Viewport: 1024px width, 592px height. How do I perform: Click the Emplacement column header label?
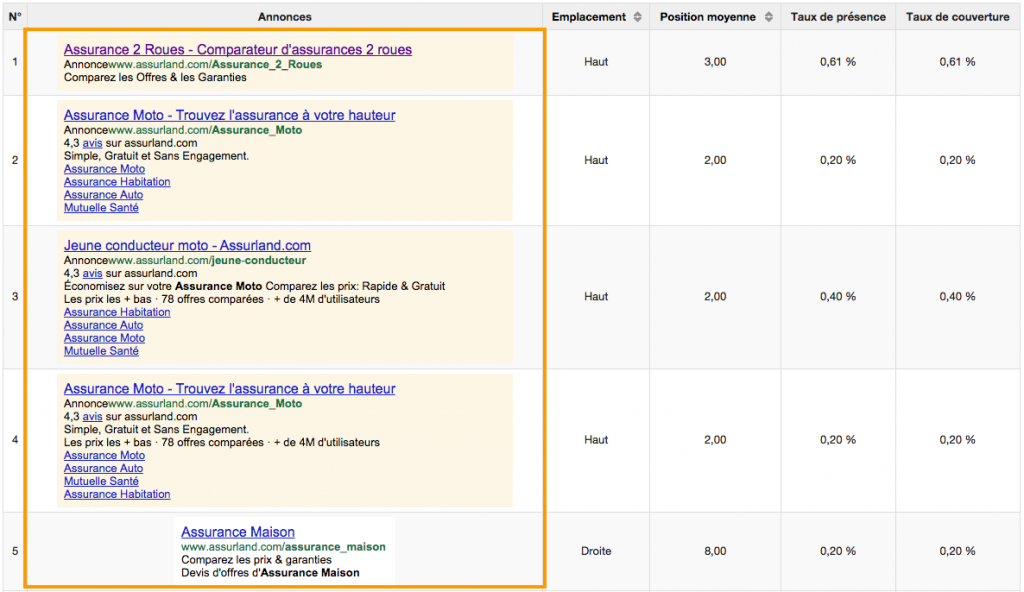[x=588, y=17]
